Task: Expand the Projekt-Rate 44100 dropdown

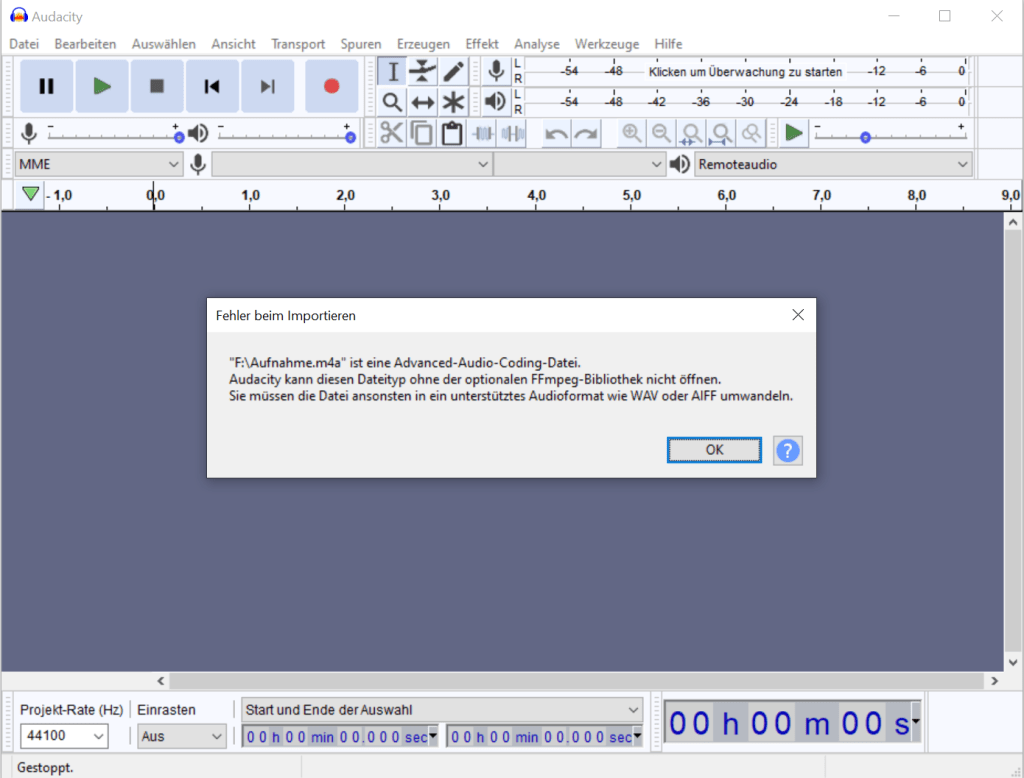Action: coord(64,736)
